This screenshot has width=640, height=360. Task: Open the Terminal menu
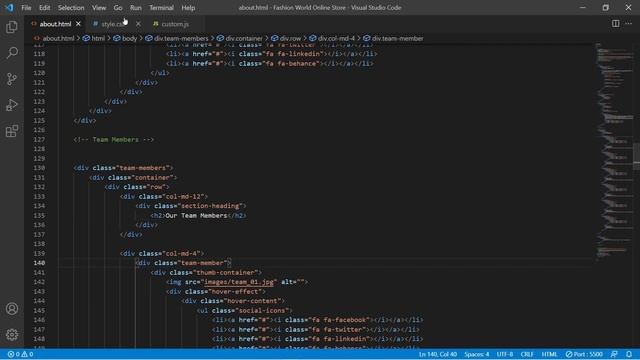pyautogui.click(x=161, y=8)
